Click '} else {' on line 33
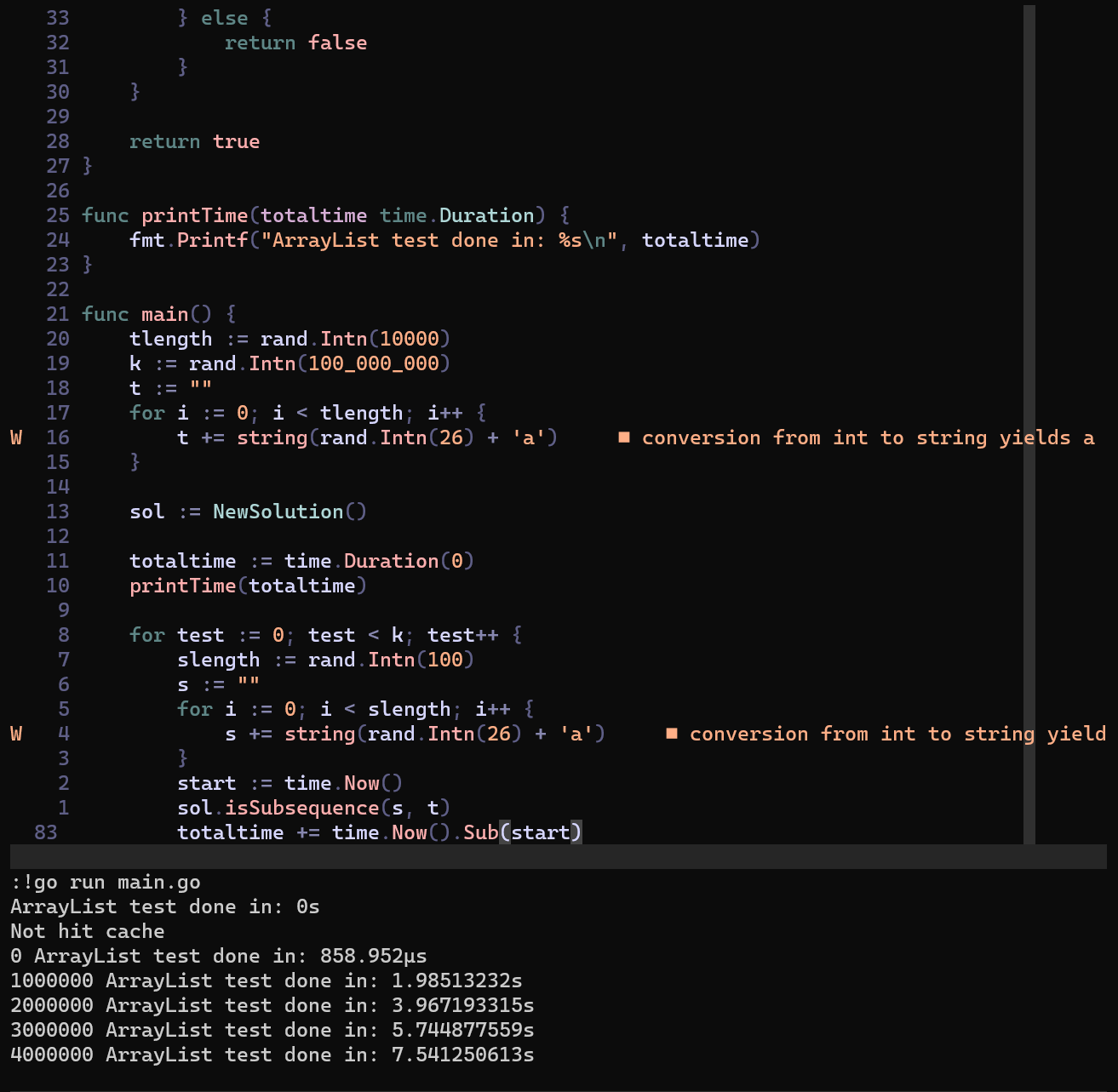This screenshot has height=1092, width=1118. [224, 18]
